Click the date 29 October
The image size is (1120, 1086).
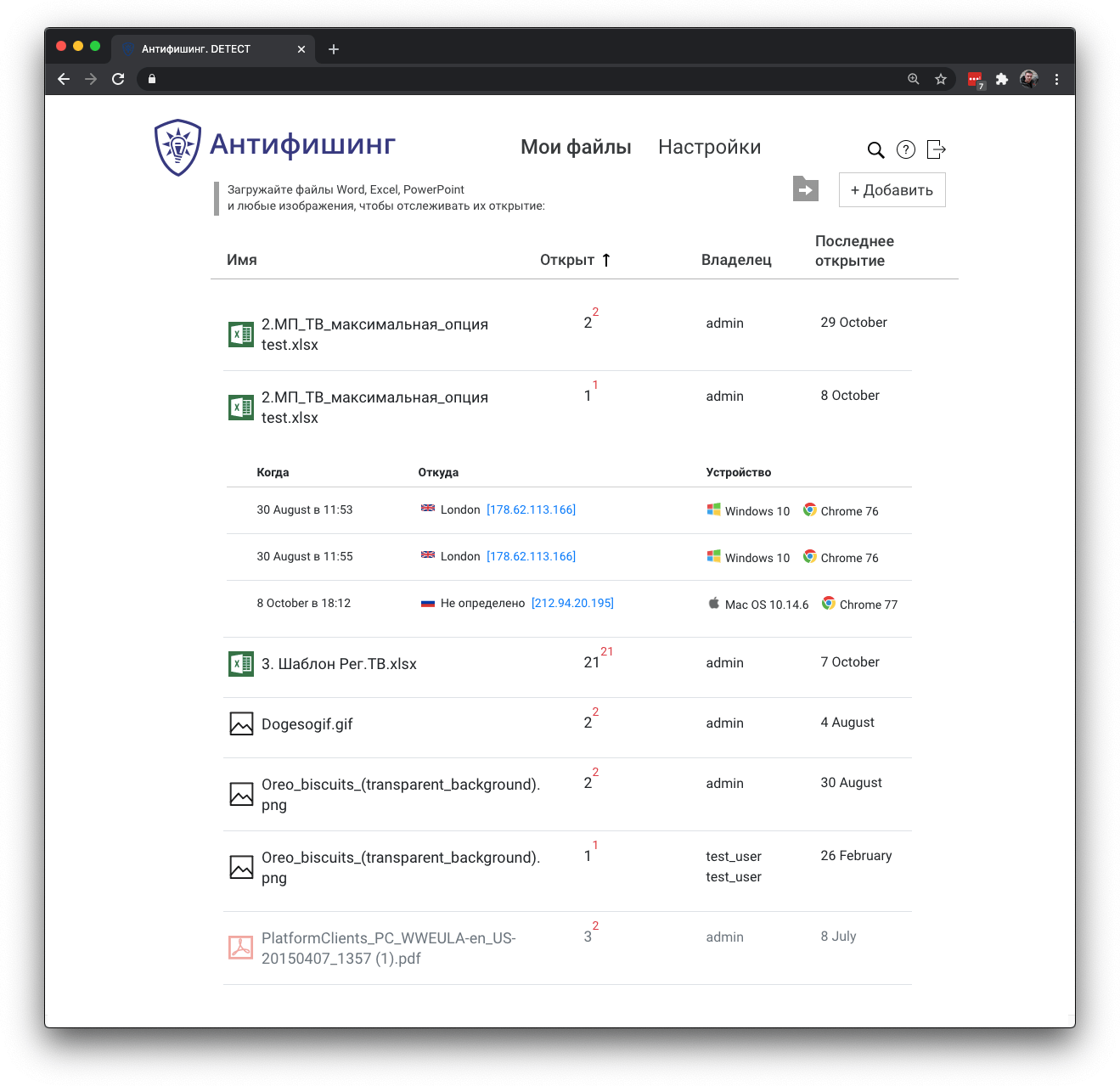point(853,323)
